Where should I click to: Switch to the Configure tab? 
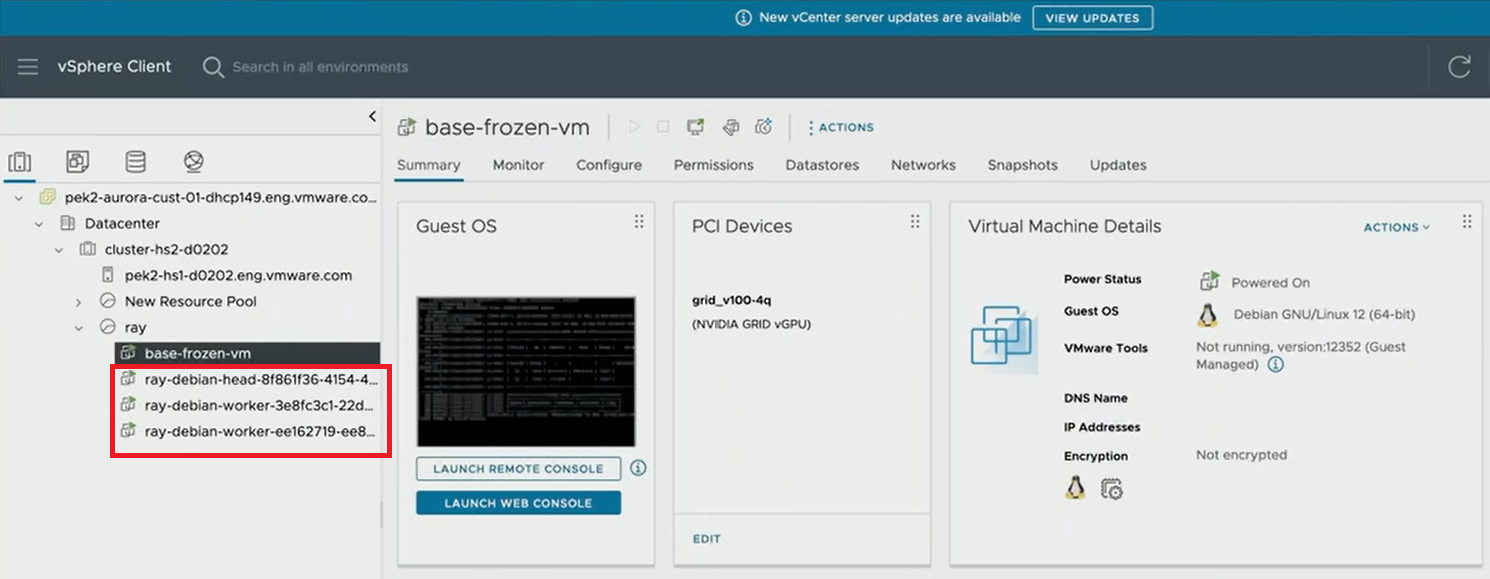(609, 165)
